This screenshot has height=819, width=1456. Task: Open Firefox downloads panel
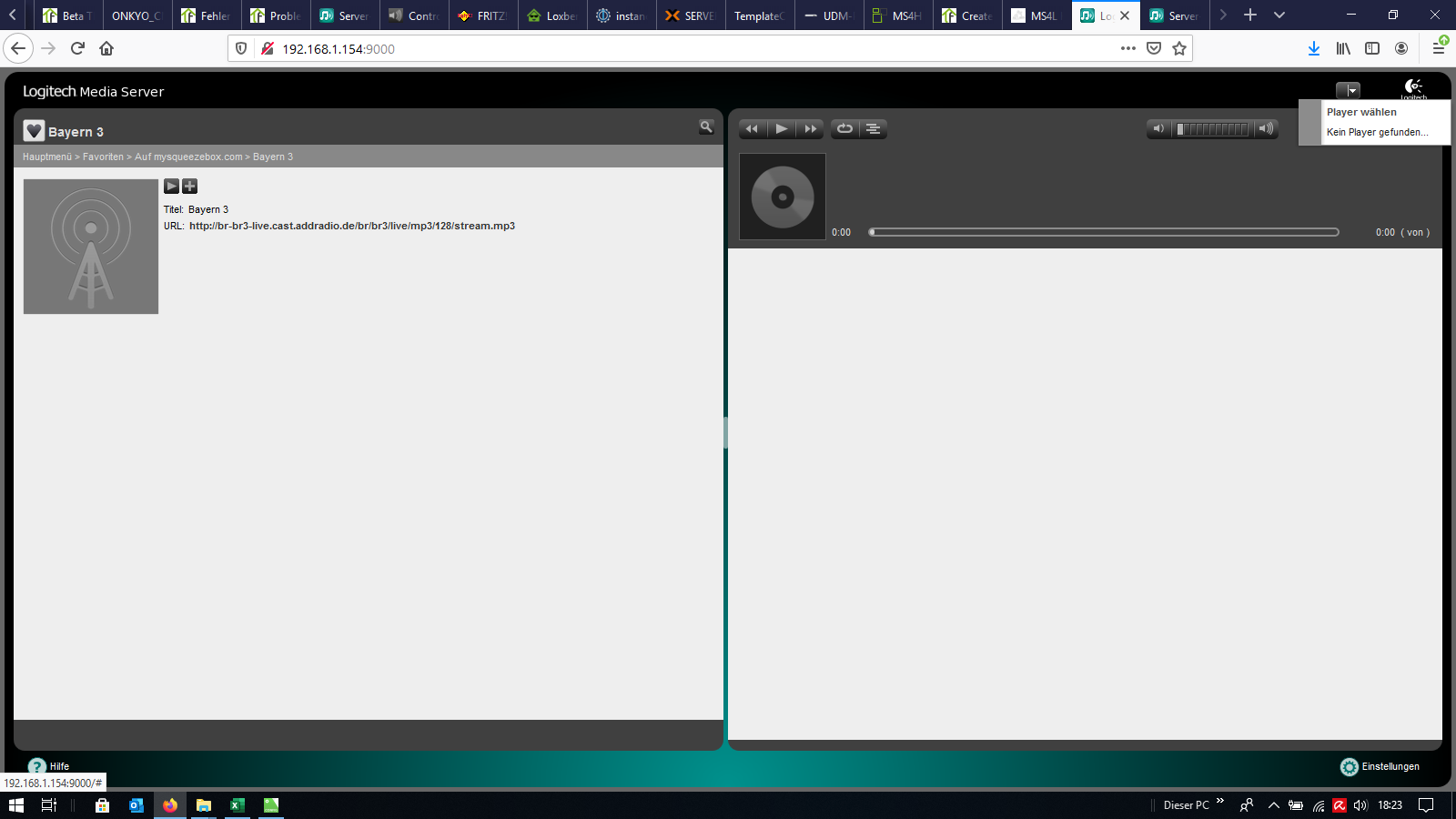[x=1314, y=48]
